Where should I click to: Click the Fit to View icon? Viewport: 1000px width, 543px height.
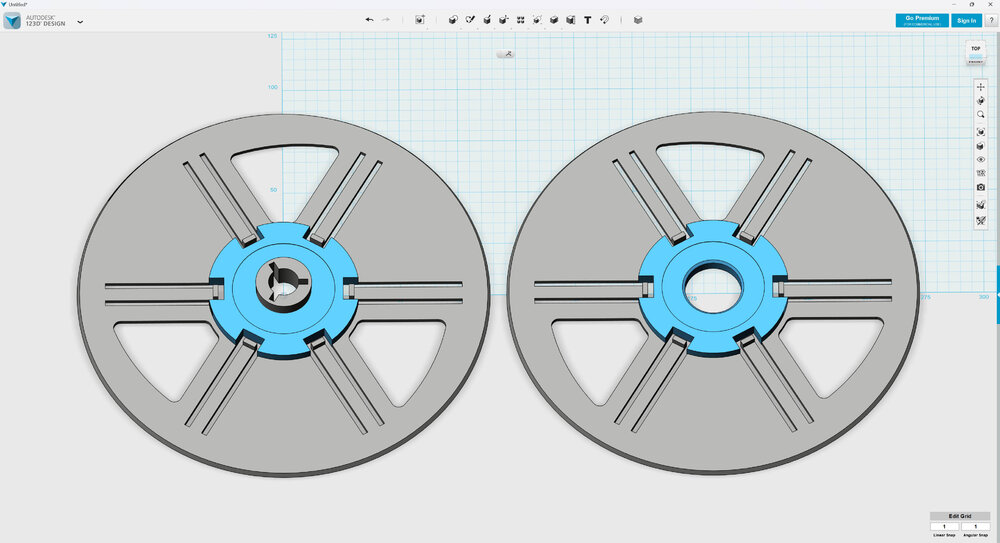(981, 132)
